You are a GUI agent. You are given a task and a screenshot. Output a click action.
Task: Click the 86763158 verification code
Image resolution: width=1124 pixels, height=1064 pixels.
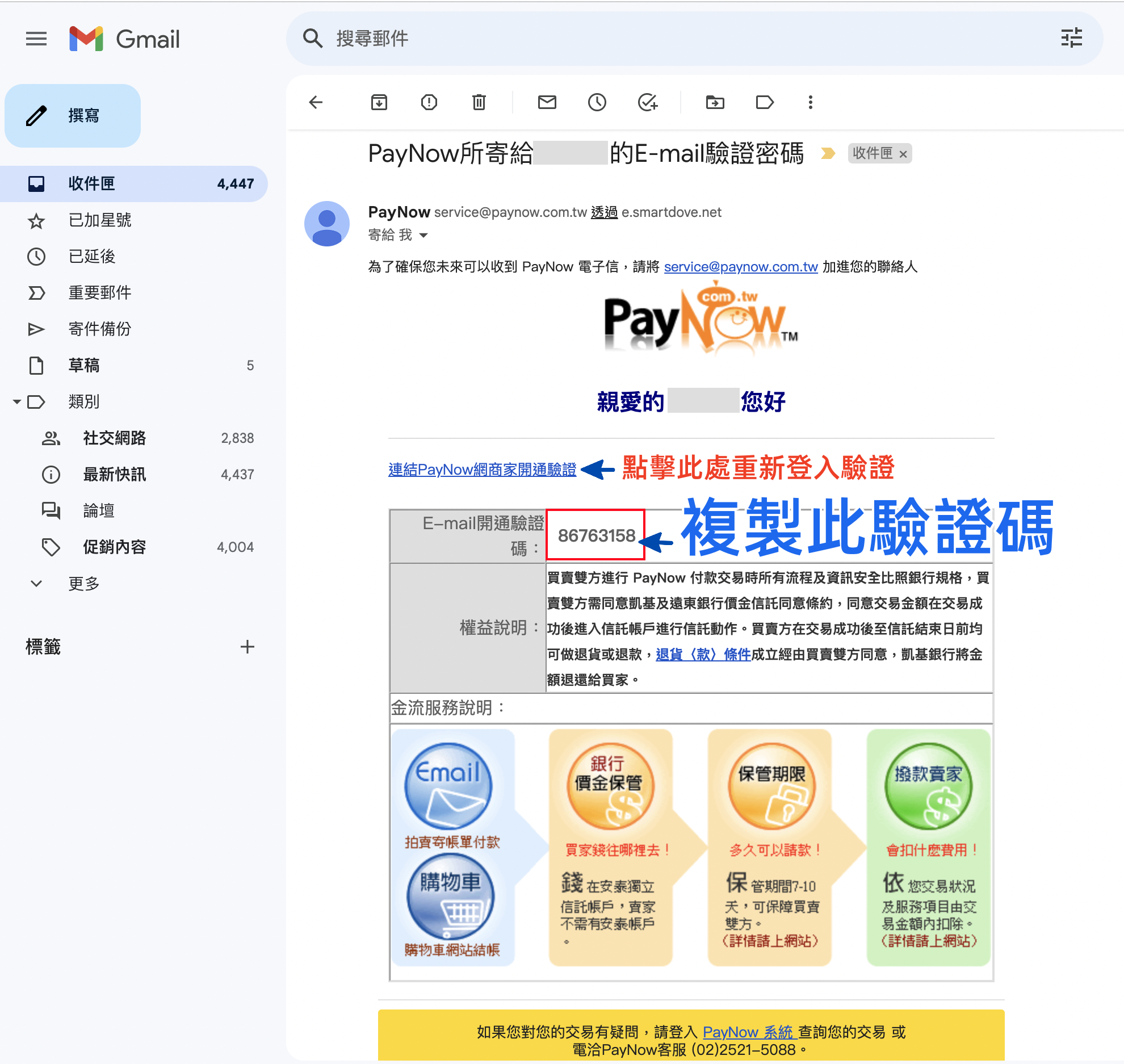(597, 535)
